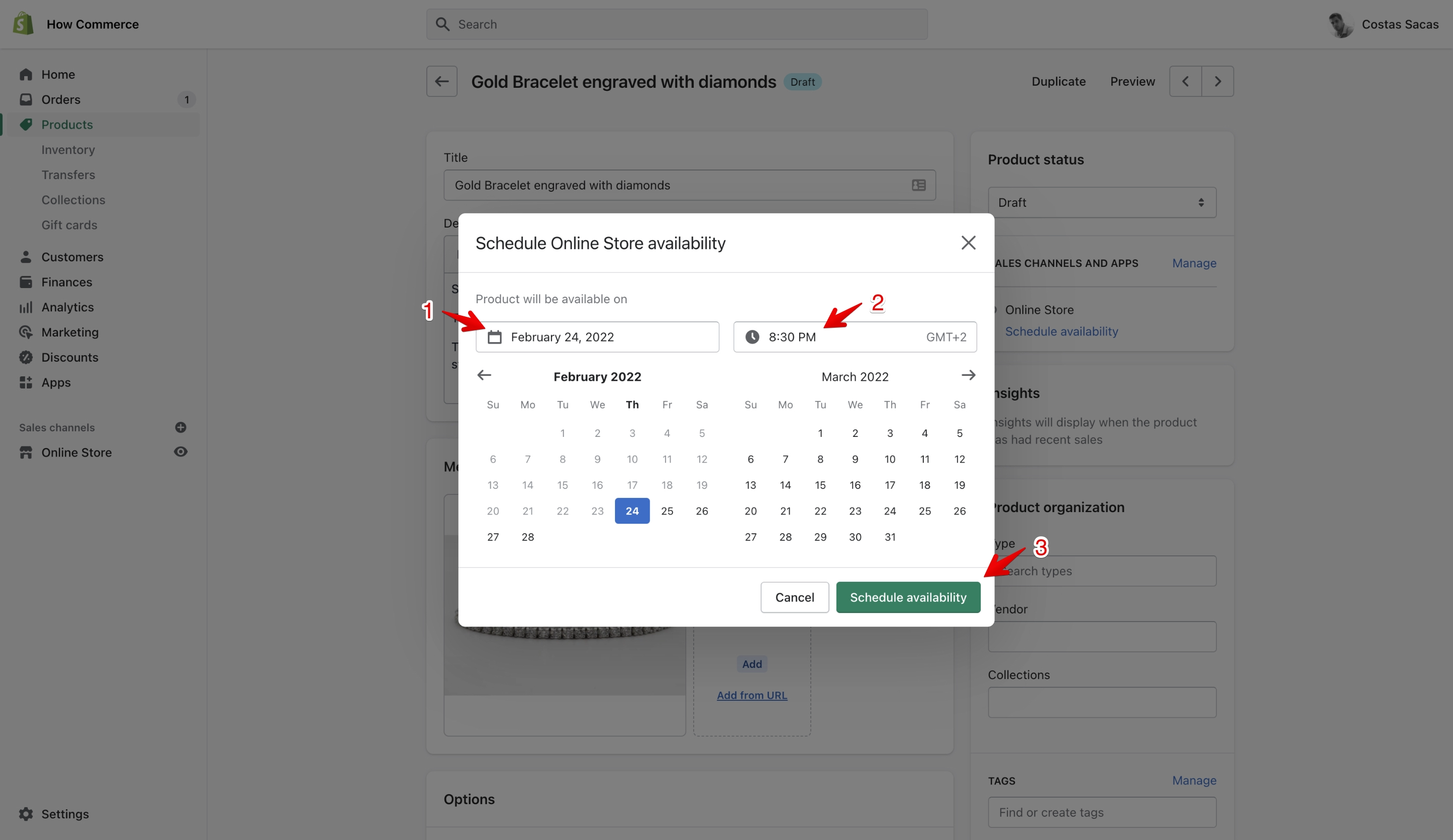Screen dimensions: 1453x840
Task: Click the Draft status badge
Action: click(x=803, y=82)
